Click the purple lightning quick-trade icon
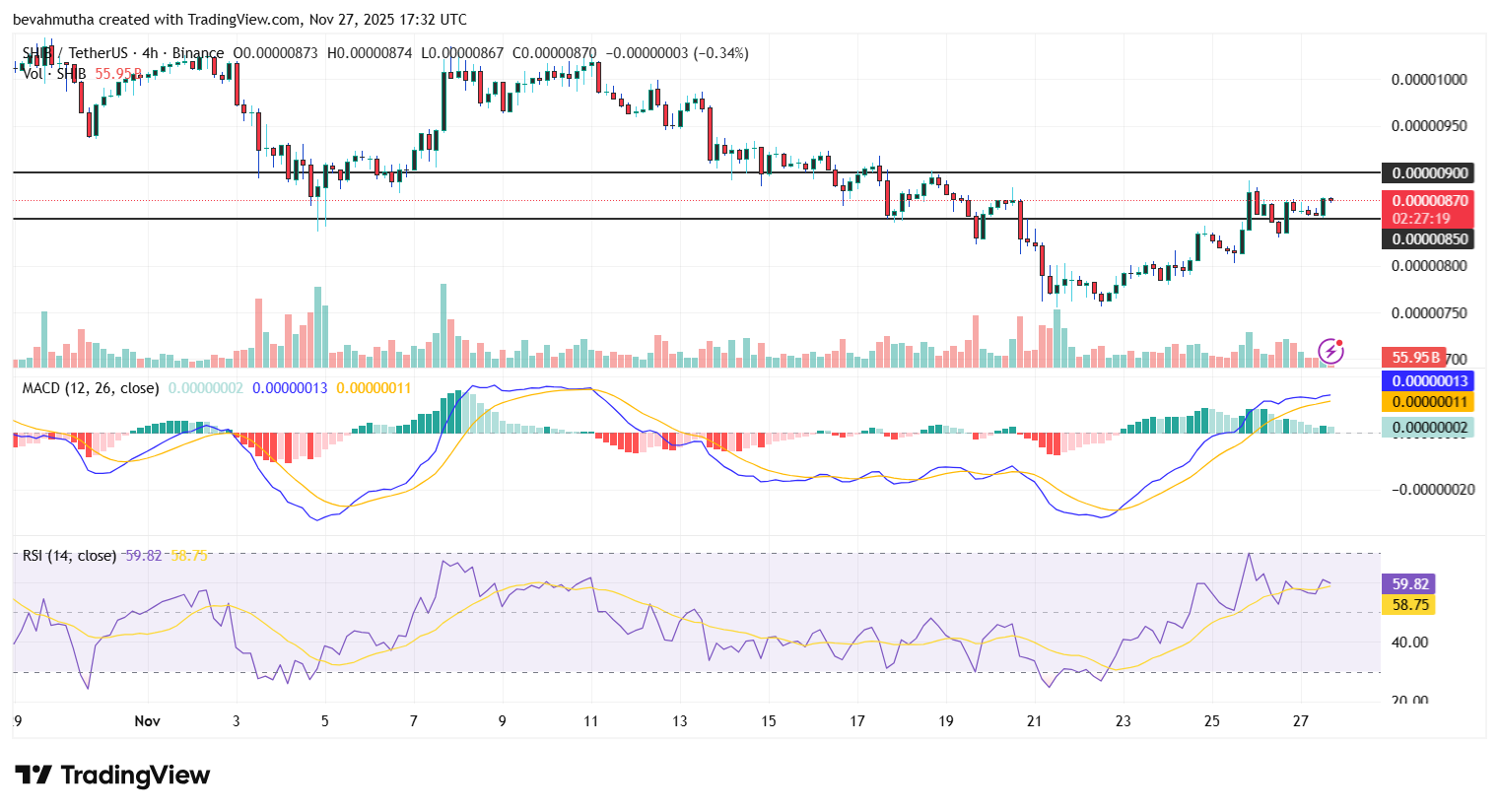 tap(1332, 349)
